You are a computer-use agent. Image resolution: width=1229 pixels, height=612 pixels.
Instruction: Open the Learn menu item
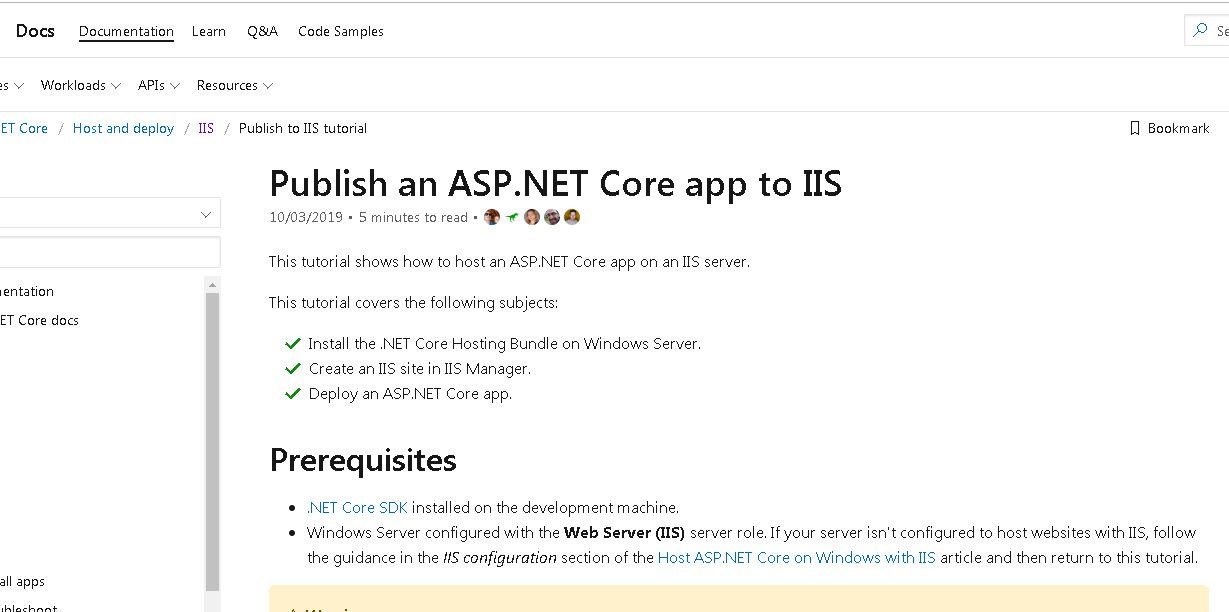coord(209,31)
